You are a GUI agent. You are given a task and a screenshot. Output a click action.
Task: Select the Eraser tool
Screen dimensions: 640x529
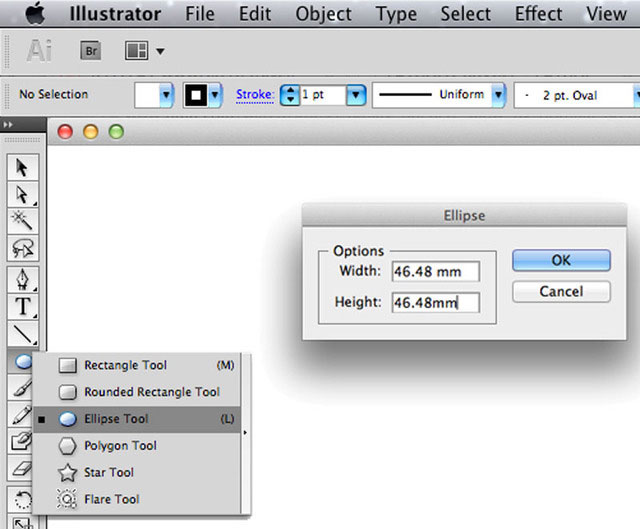click(x=20, y=468)
